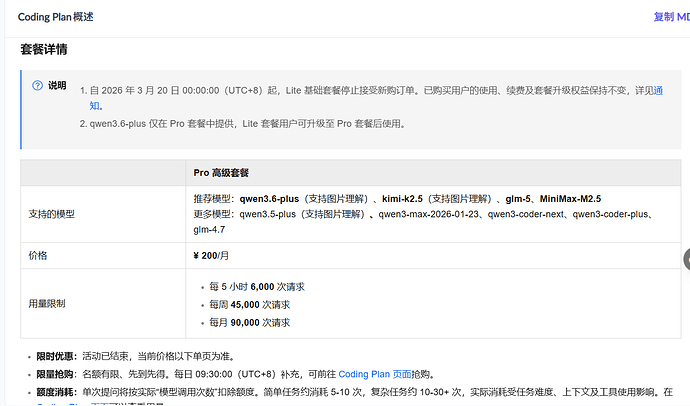Select the Coding Plan 概述 page title

tap(55, 17)
